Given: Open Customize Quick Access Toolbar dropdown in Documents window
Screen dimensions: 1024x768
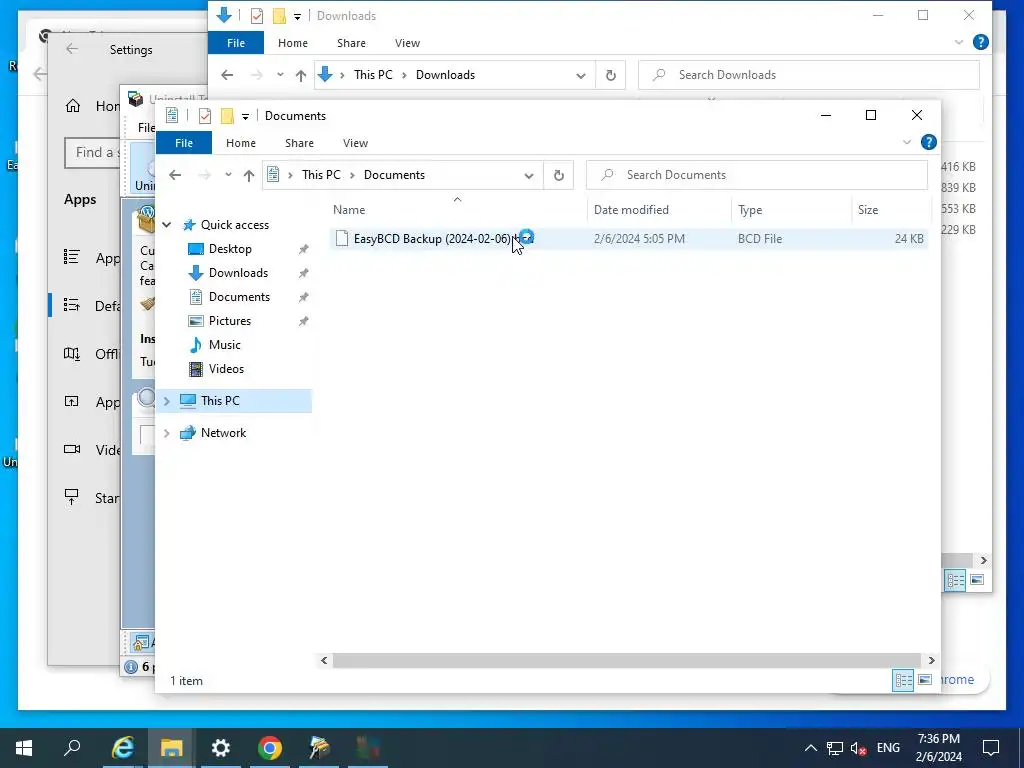Looking at the screenshot, I should click(x=246, y=116).
